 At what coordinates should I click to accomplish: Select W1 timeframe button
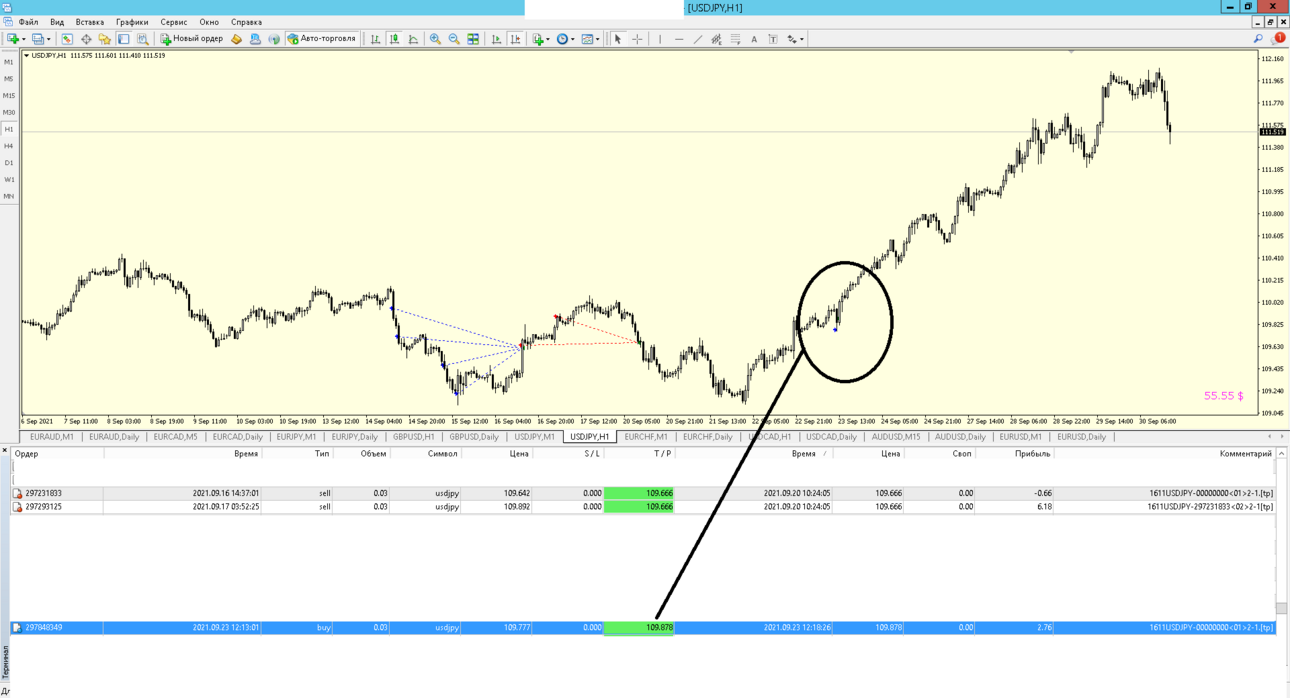[x=9, y=180]
